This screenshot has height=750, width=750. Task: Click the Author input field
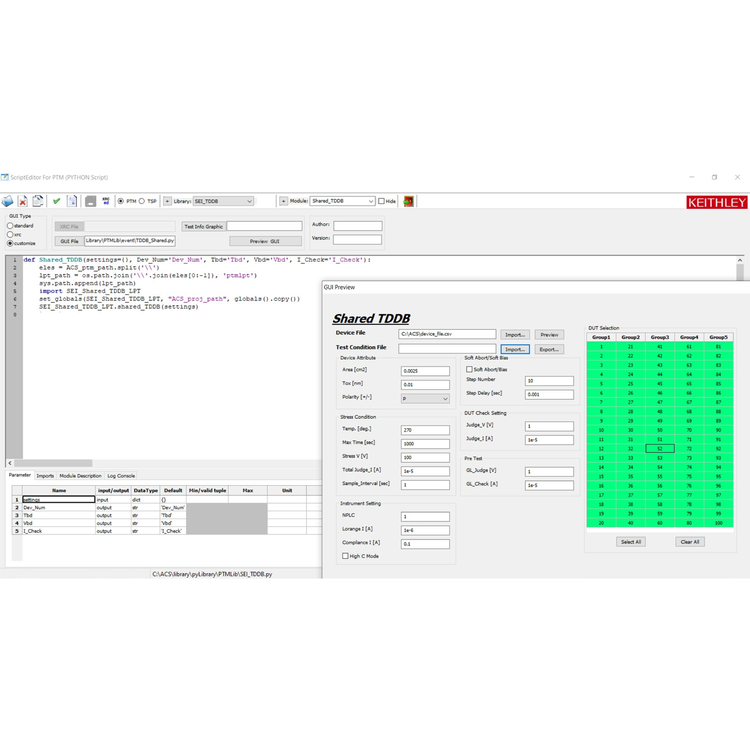click(x=358, y=225)
